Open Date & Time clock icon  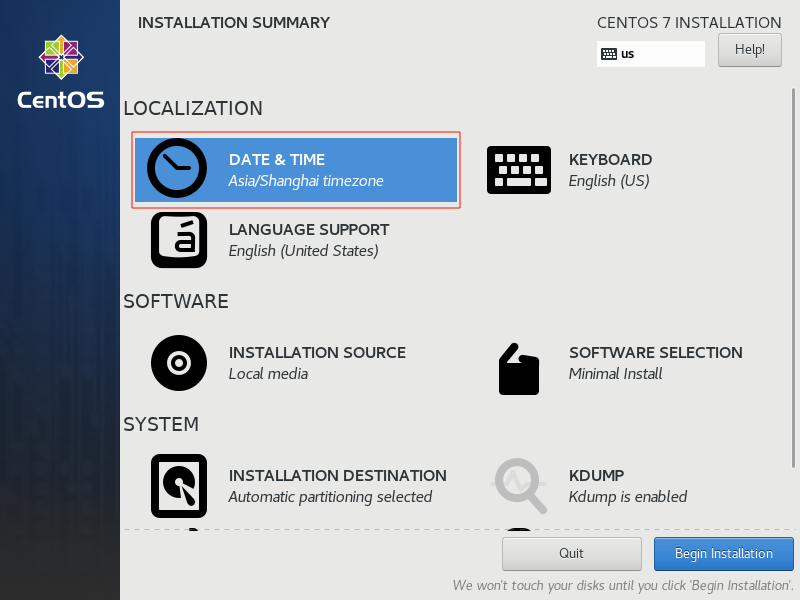(x=177, y=168)
